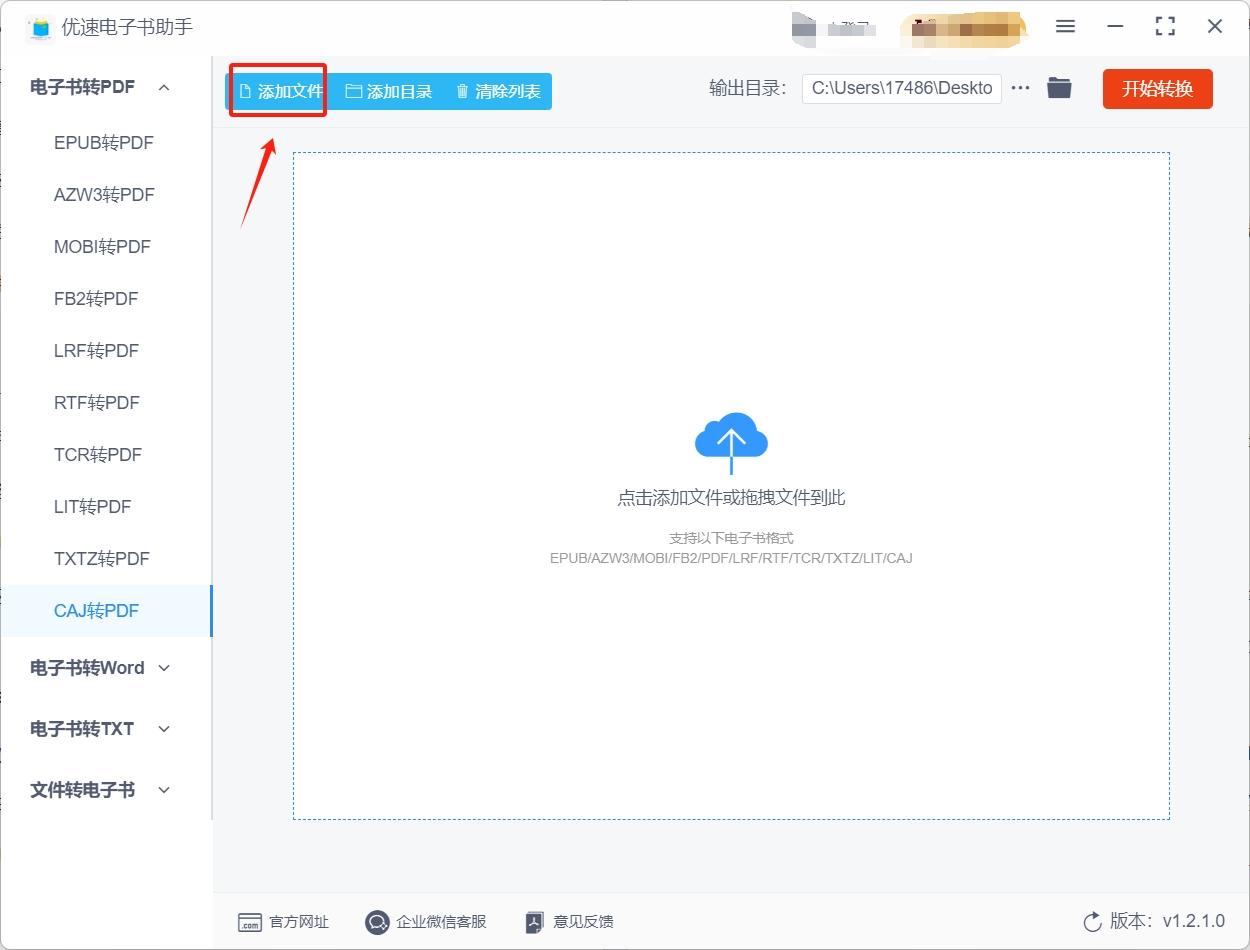This screenshot has width=1250, height=950.
Task: Click the 添加目录 folder button
Action: point(389,91)
